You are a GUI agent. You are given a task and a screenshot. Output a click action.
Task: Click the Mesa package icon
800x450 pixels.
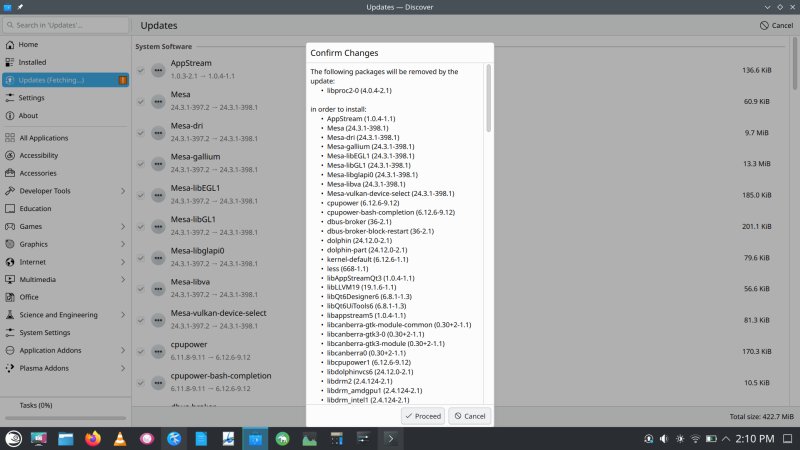click(158, 101)
